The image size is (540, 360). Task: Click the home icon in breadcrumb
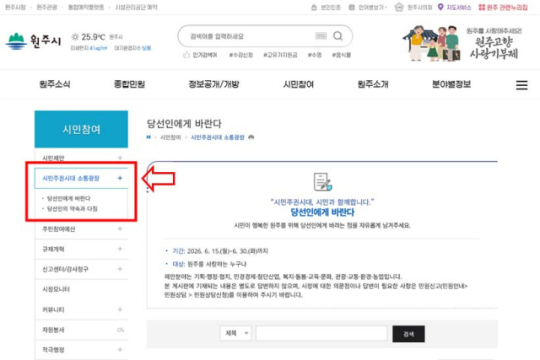[x=149, y=137]
